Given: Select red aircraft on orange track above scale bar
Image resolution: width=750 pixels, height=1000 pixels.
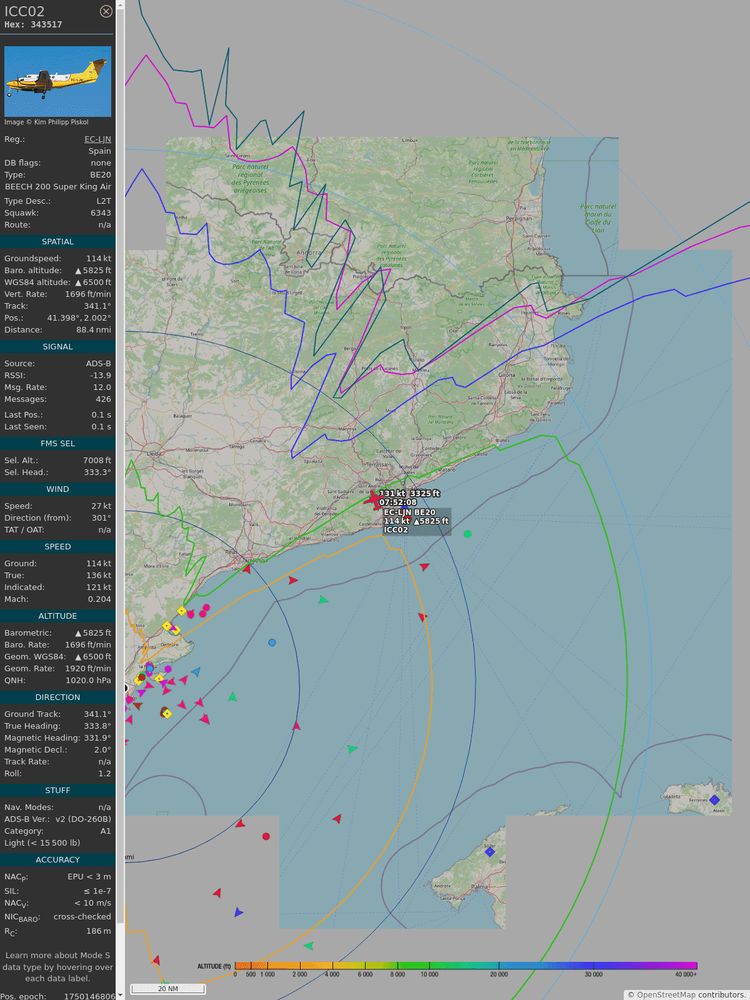Looking at the screenshot, I should (156, 960).
